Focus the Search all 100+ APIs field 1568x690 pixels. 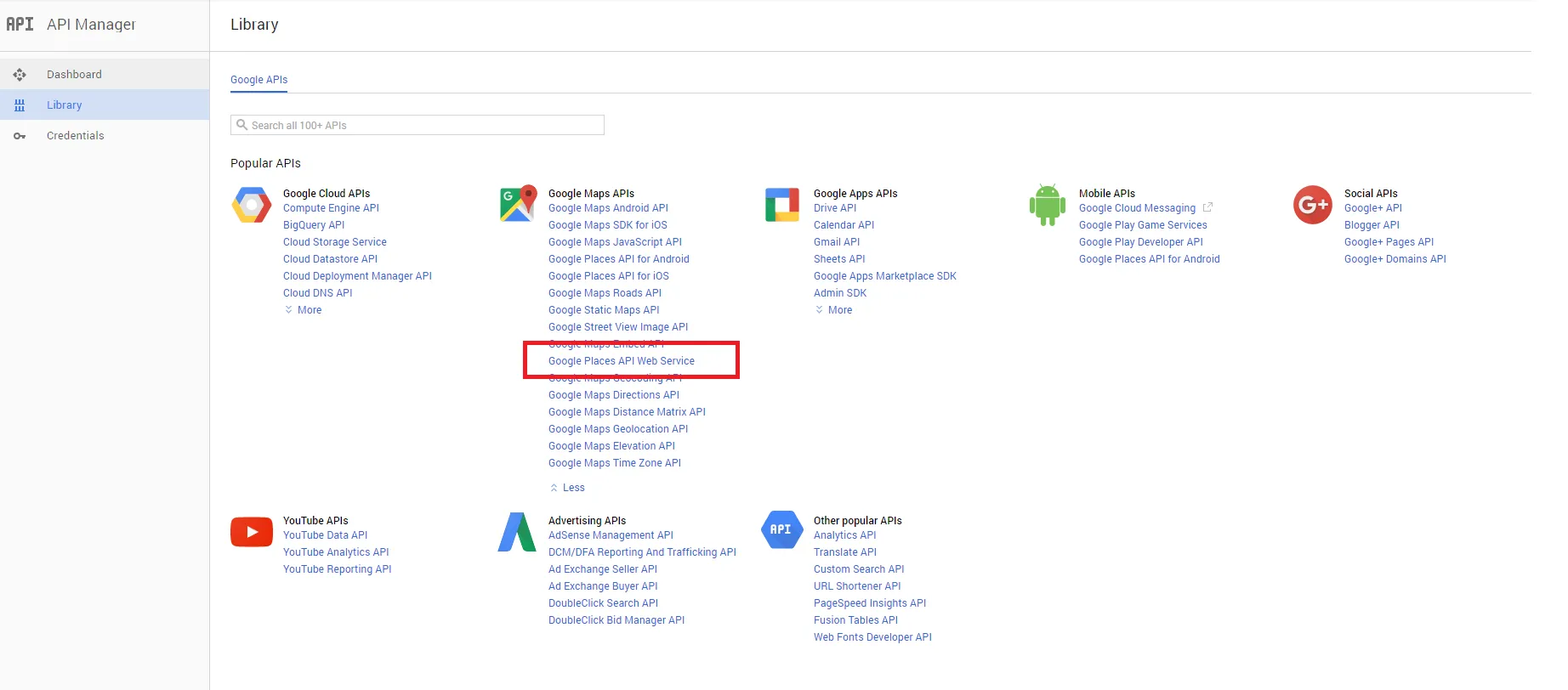click(418, 125)
